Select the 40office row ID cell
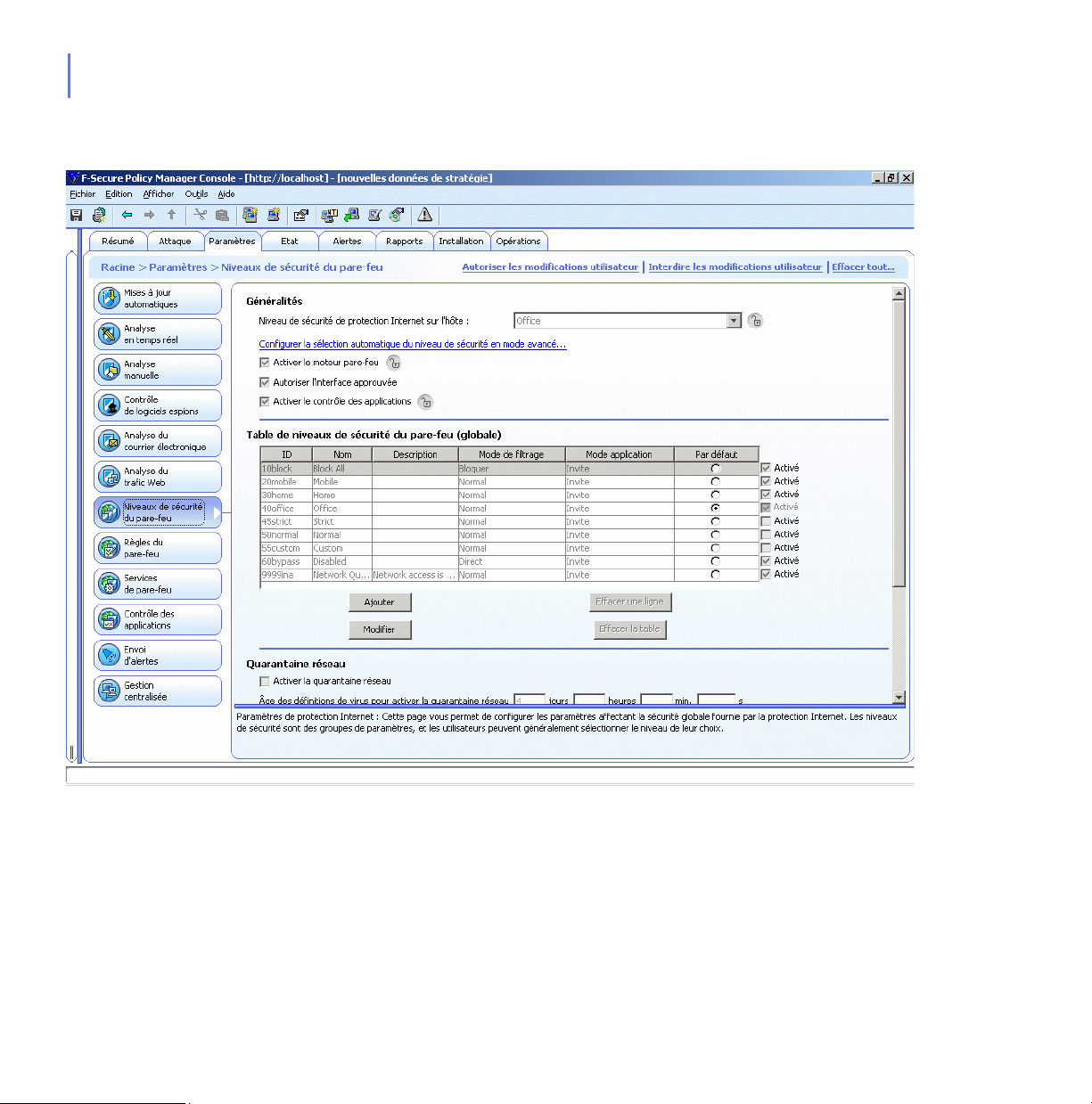Screen dimensions: 1092x1104 (285, 508)
